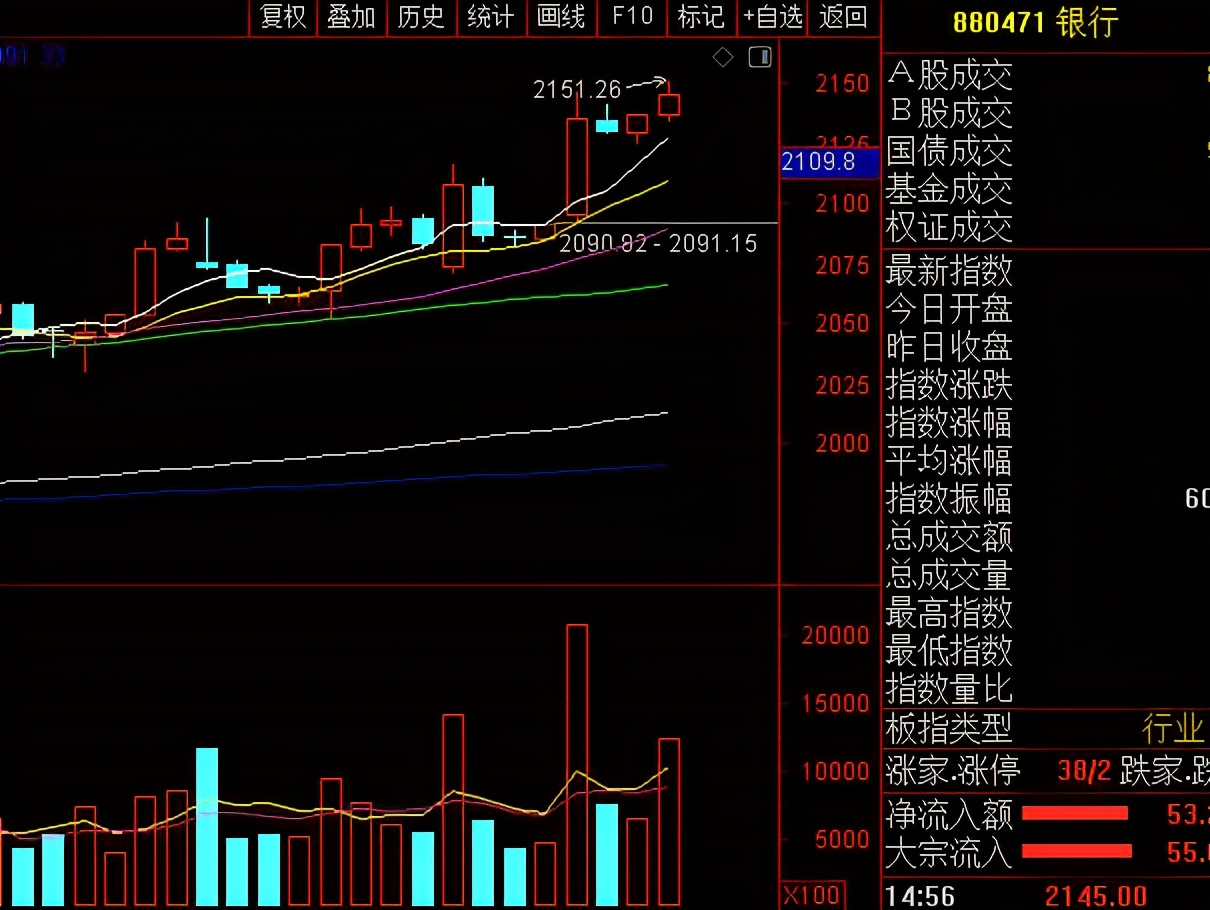The width and height of the screenshot is (1210, 910).
Task: Select the 画线 drawing tool
Action: click(560, 18)
